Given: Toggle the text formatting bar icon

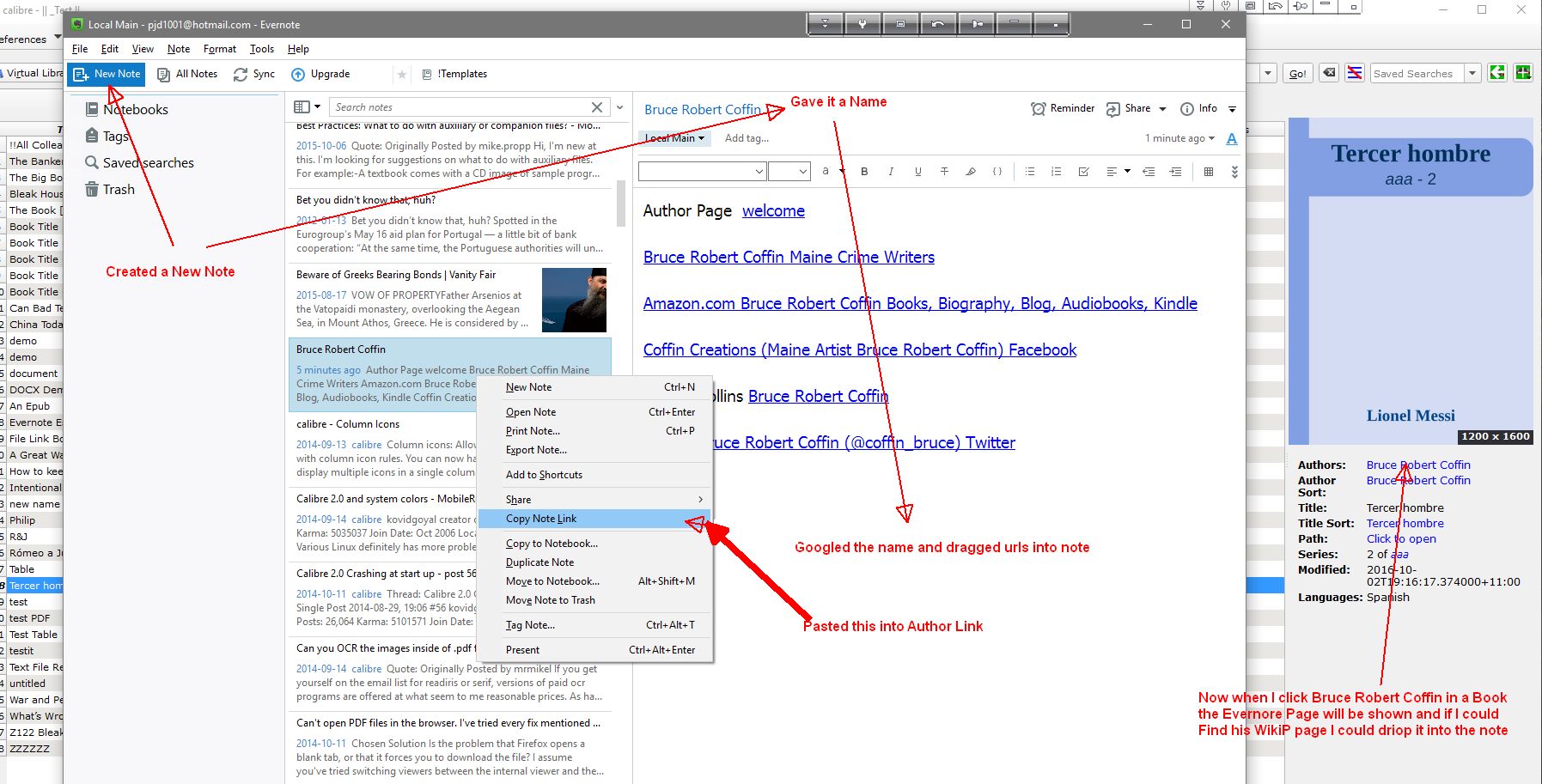Looking at the screenshot, I should click(x=1232, y=138).
